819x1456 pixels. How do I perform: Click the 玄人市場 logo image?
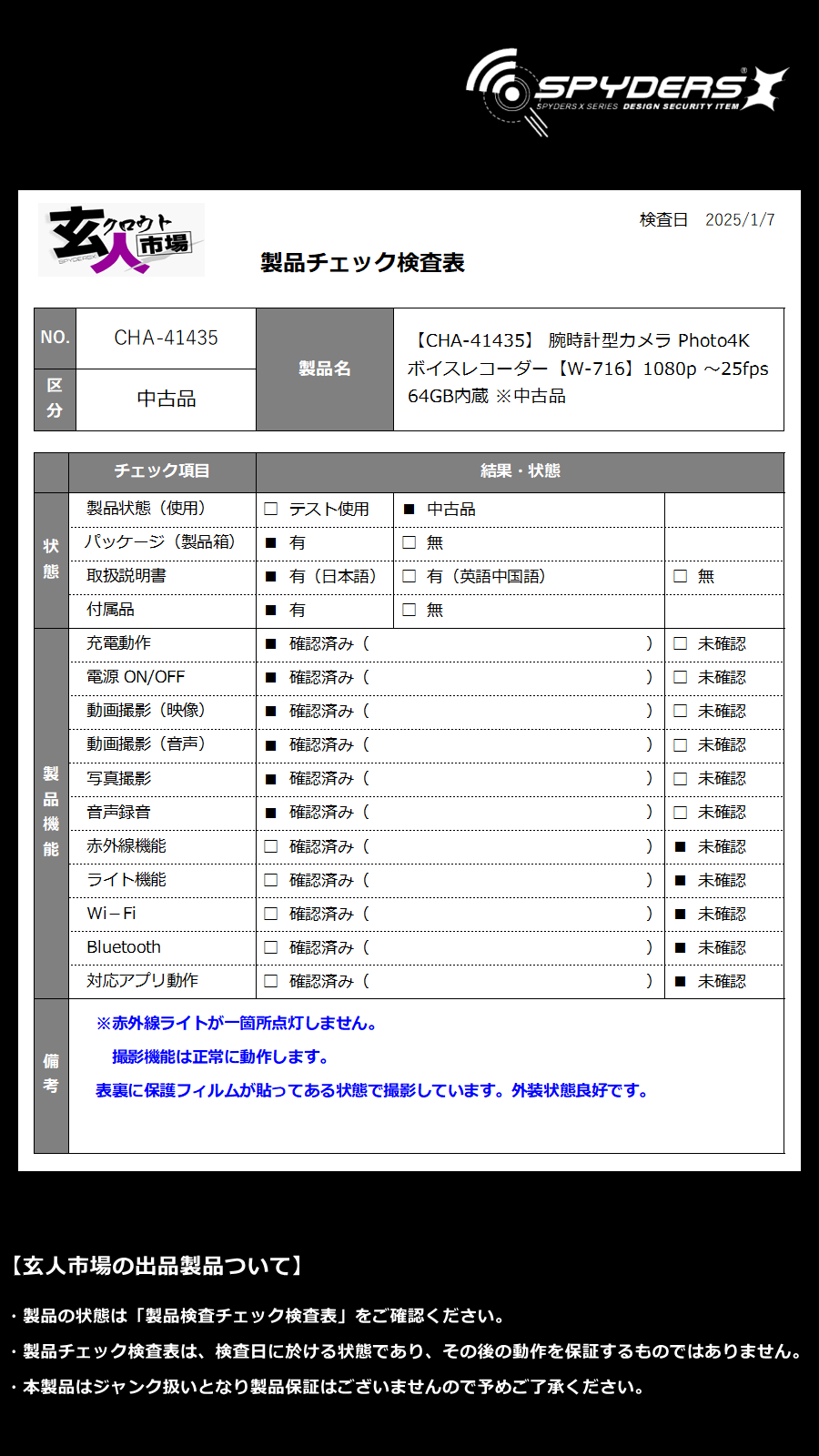[x=121, y=239]
